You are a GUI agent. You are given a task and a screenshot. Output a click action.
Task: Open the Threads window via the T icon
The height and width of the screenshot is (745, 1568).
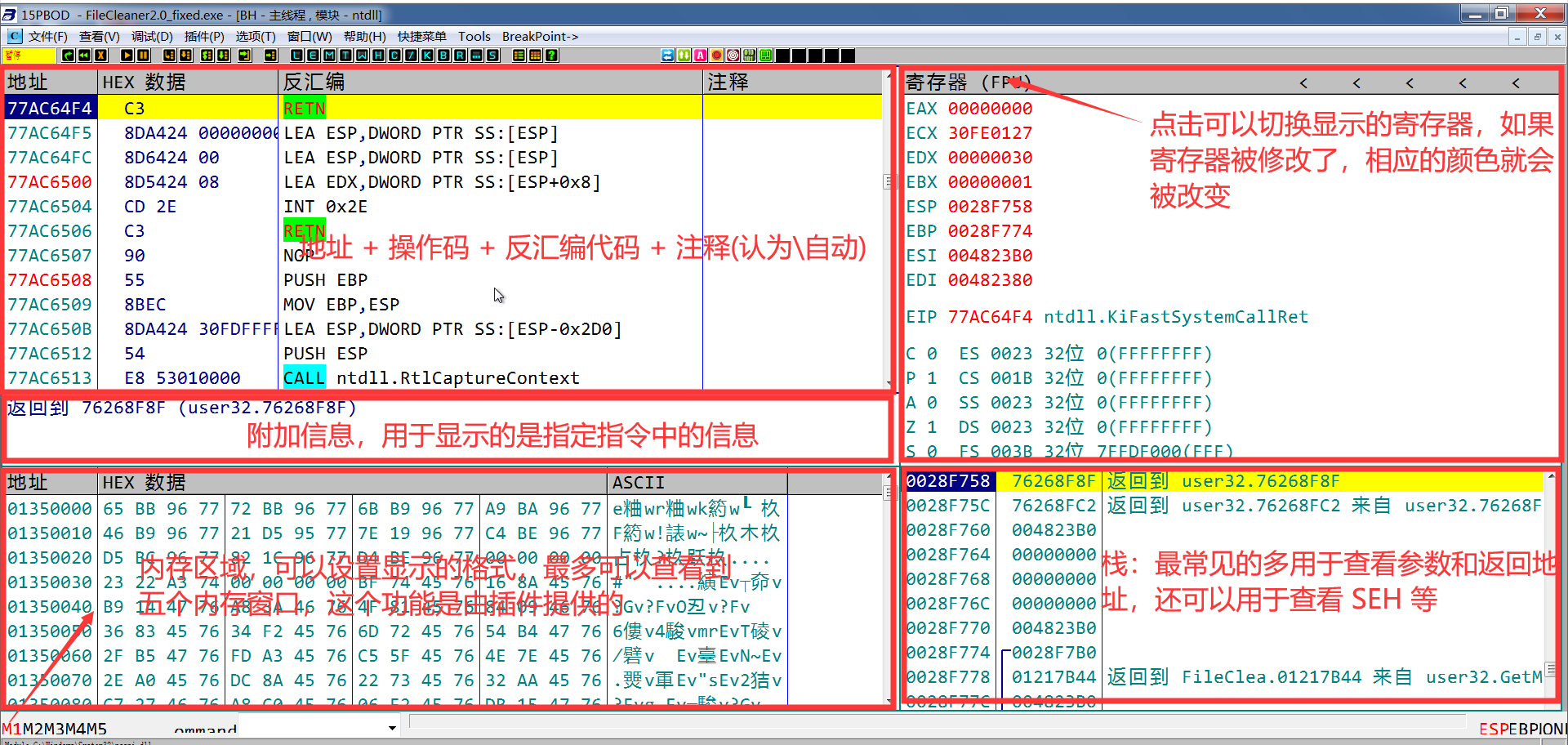tap(346, 56)
